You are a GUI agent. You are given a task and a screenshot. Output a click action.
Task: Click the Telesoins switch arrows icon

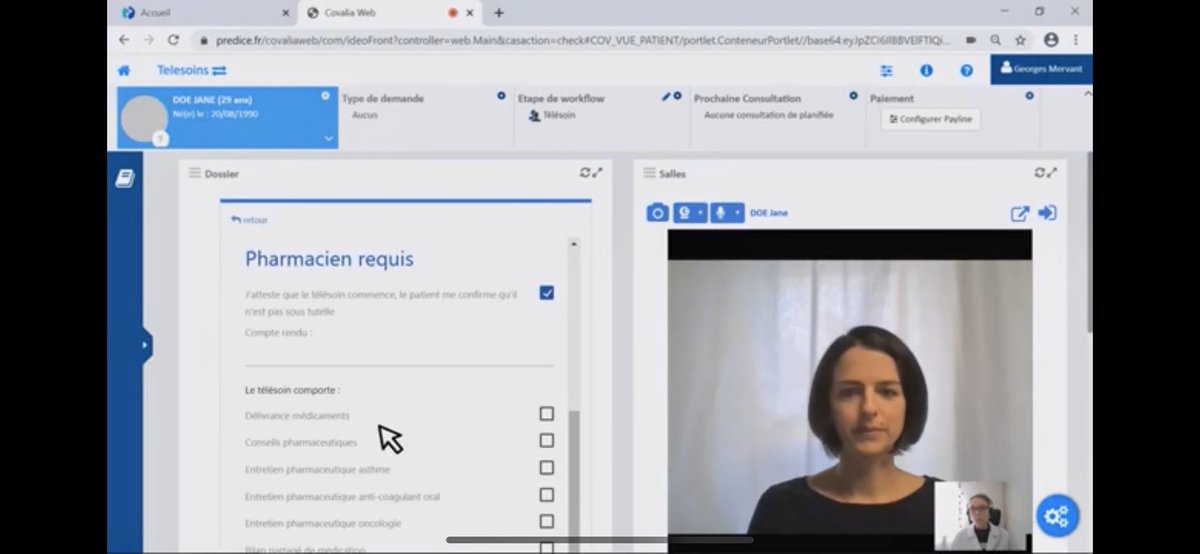(x=220, y=71)
